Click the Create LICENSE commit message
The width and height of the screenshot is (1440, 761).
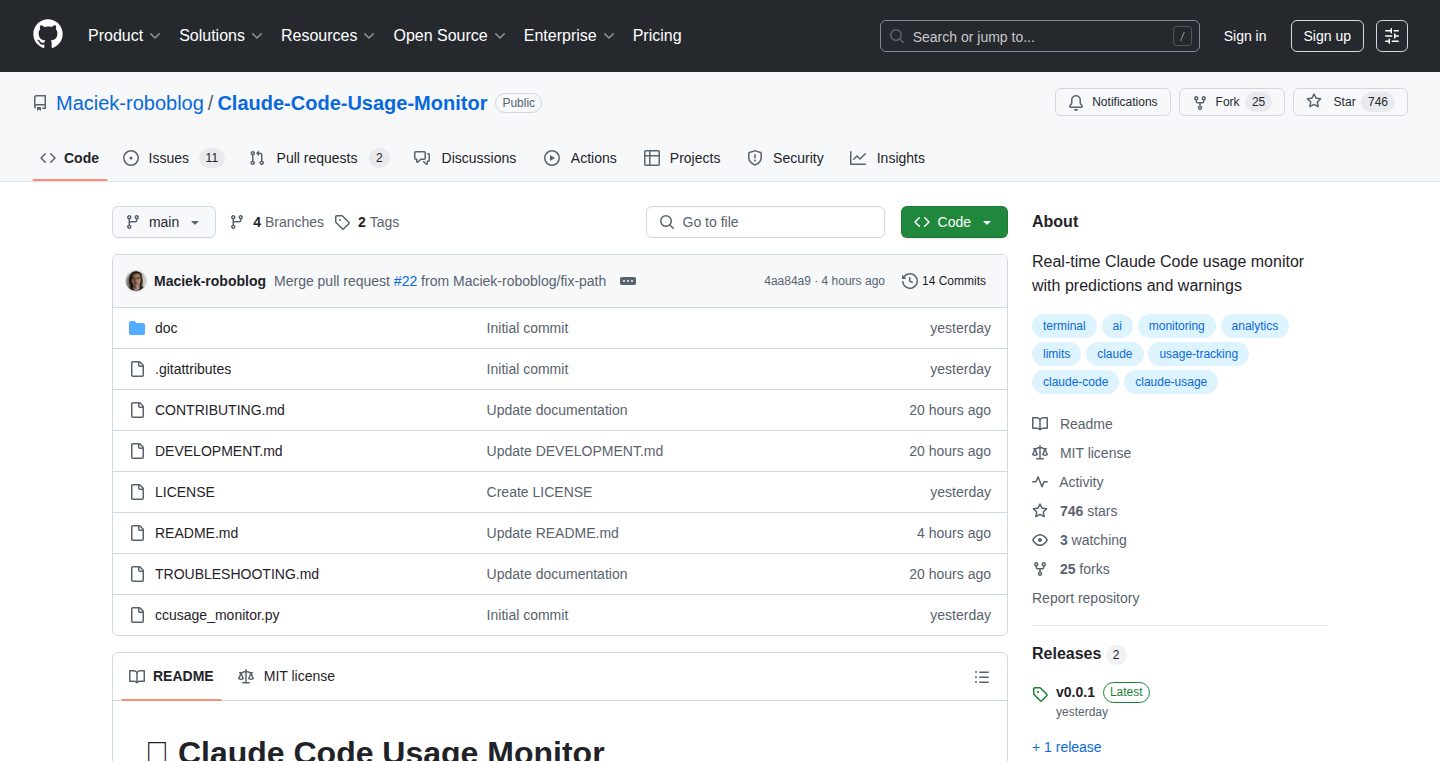click(539, 492)
